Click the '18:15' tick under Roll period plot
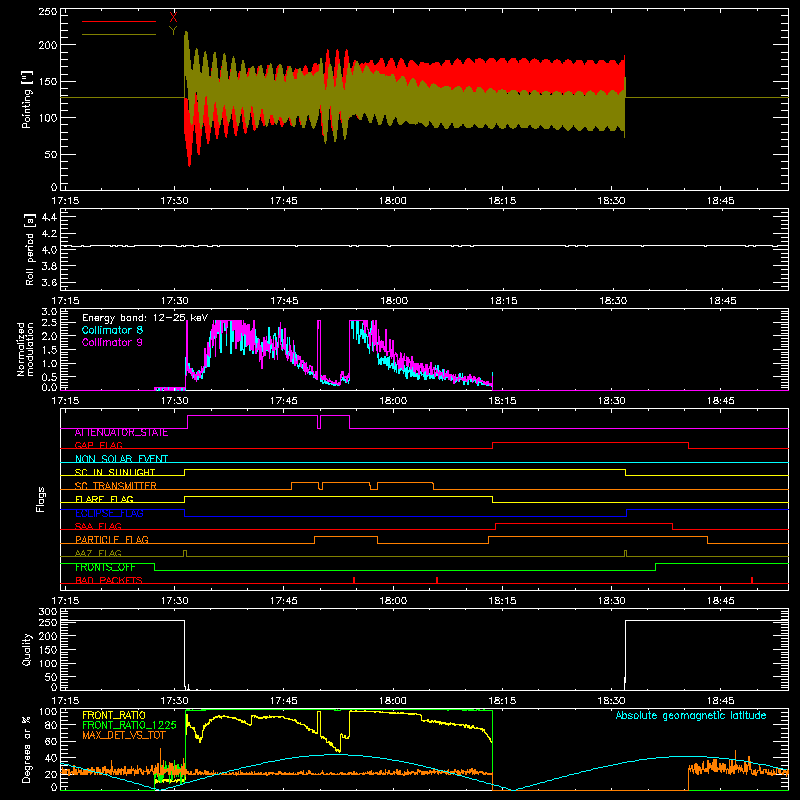The width and height of the screenshot is (800, 800). 503,301
